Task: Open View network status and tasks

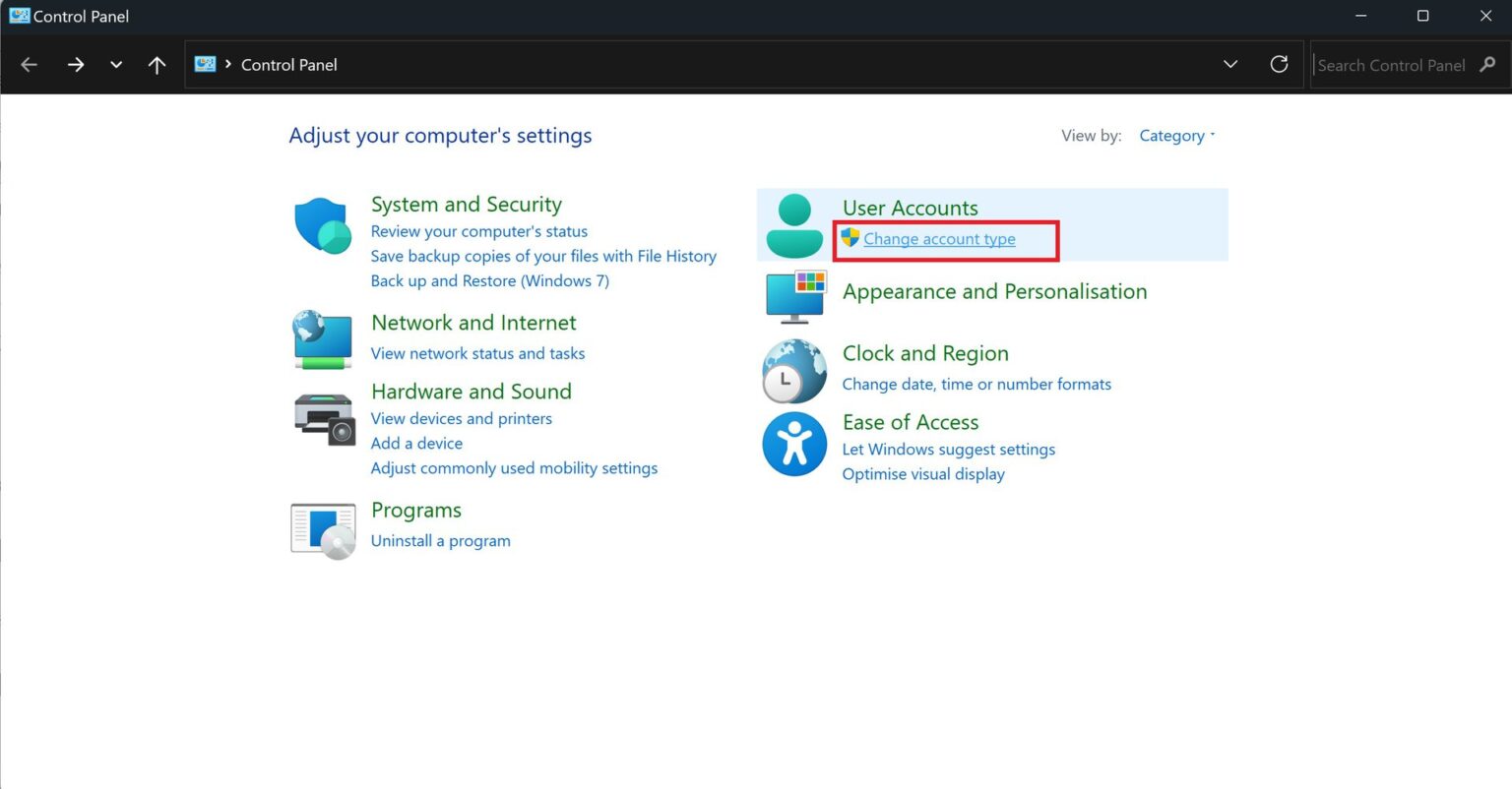Action: tap(477, 353)
